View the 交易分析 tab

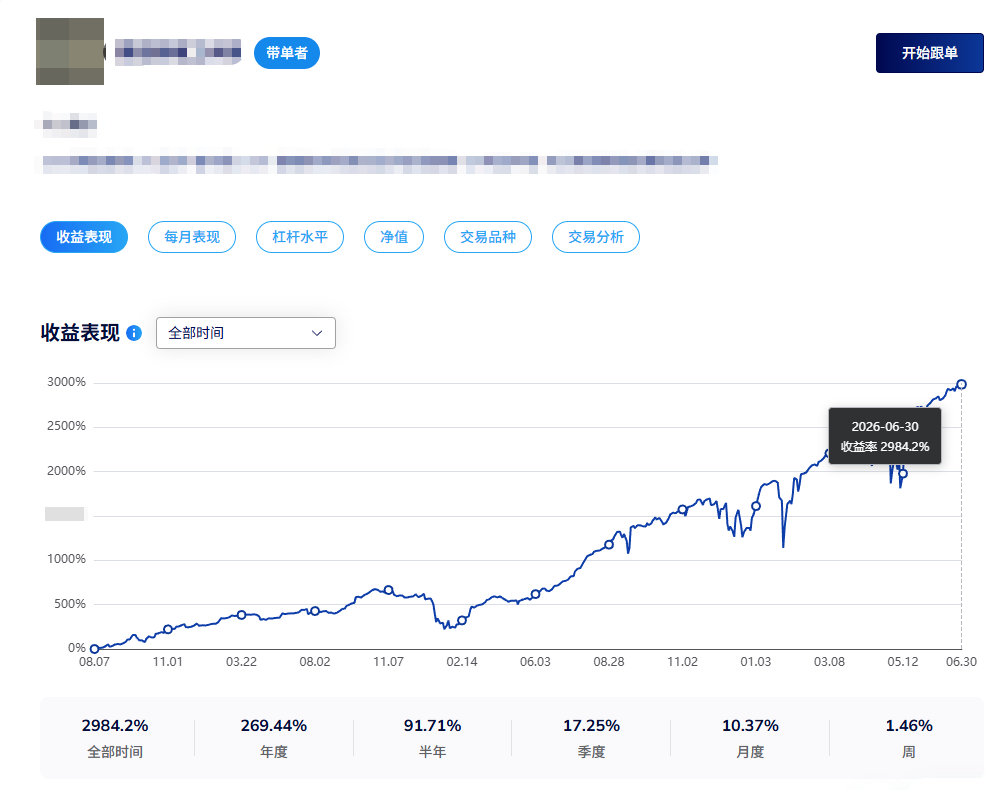(x=596, y=237)
